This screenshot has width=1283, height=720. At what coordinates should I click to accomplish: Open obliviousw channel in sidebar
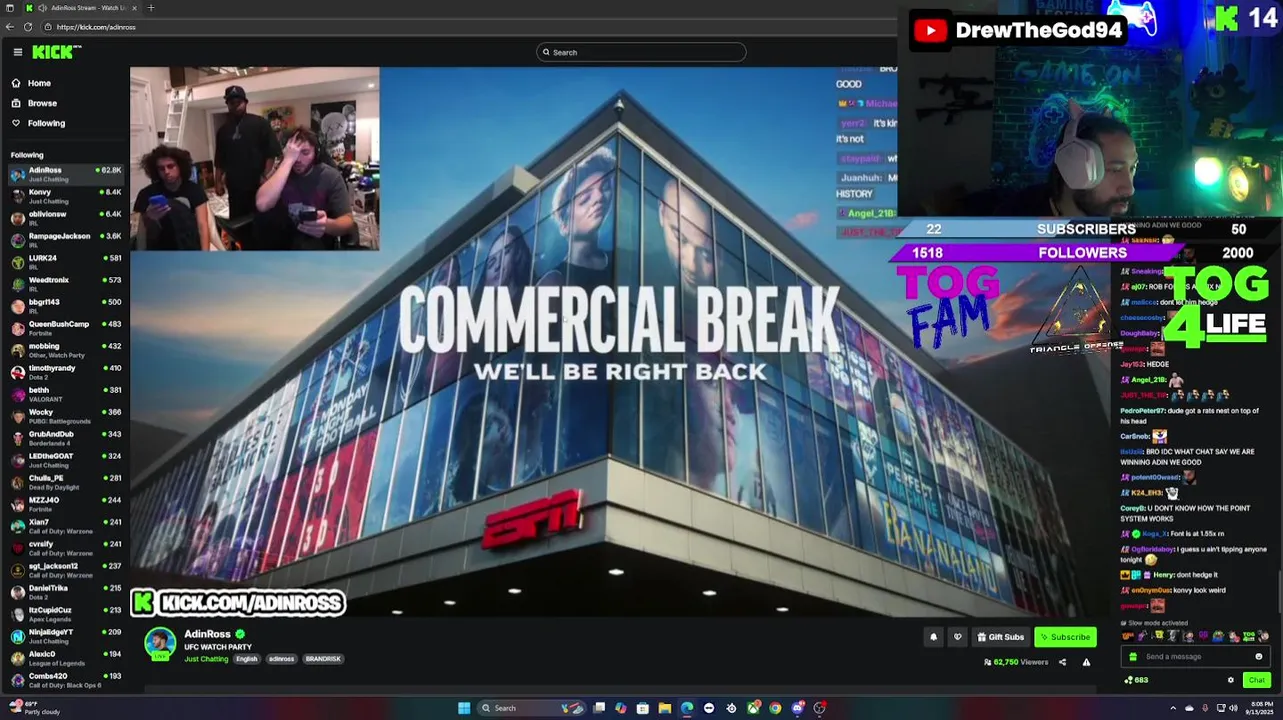click(65, 218)
